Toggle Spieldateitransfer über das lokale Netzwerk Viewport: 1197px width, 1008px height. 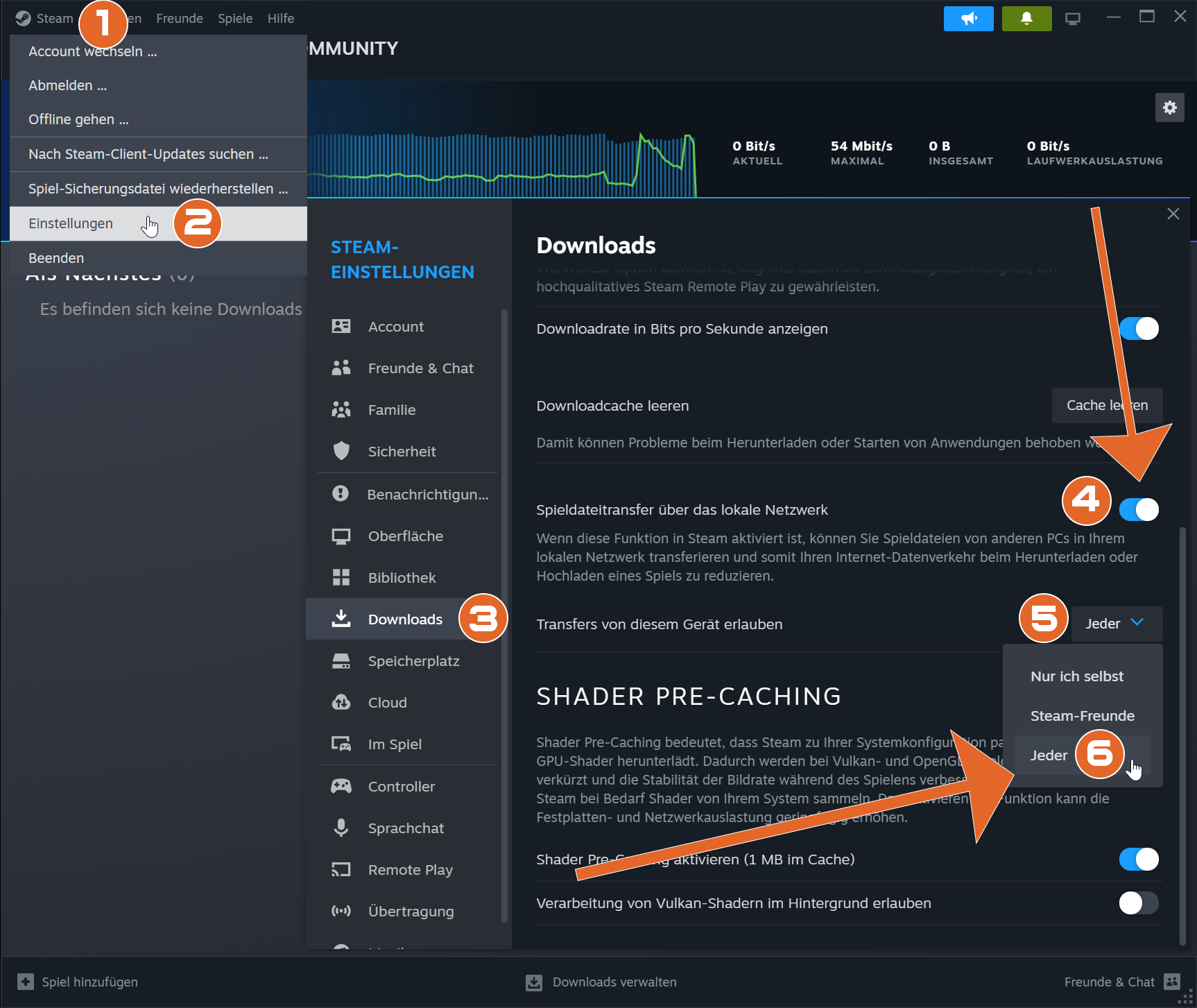tap(1139, 510)
